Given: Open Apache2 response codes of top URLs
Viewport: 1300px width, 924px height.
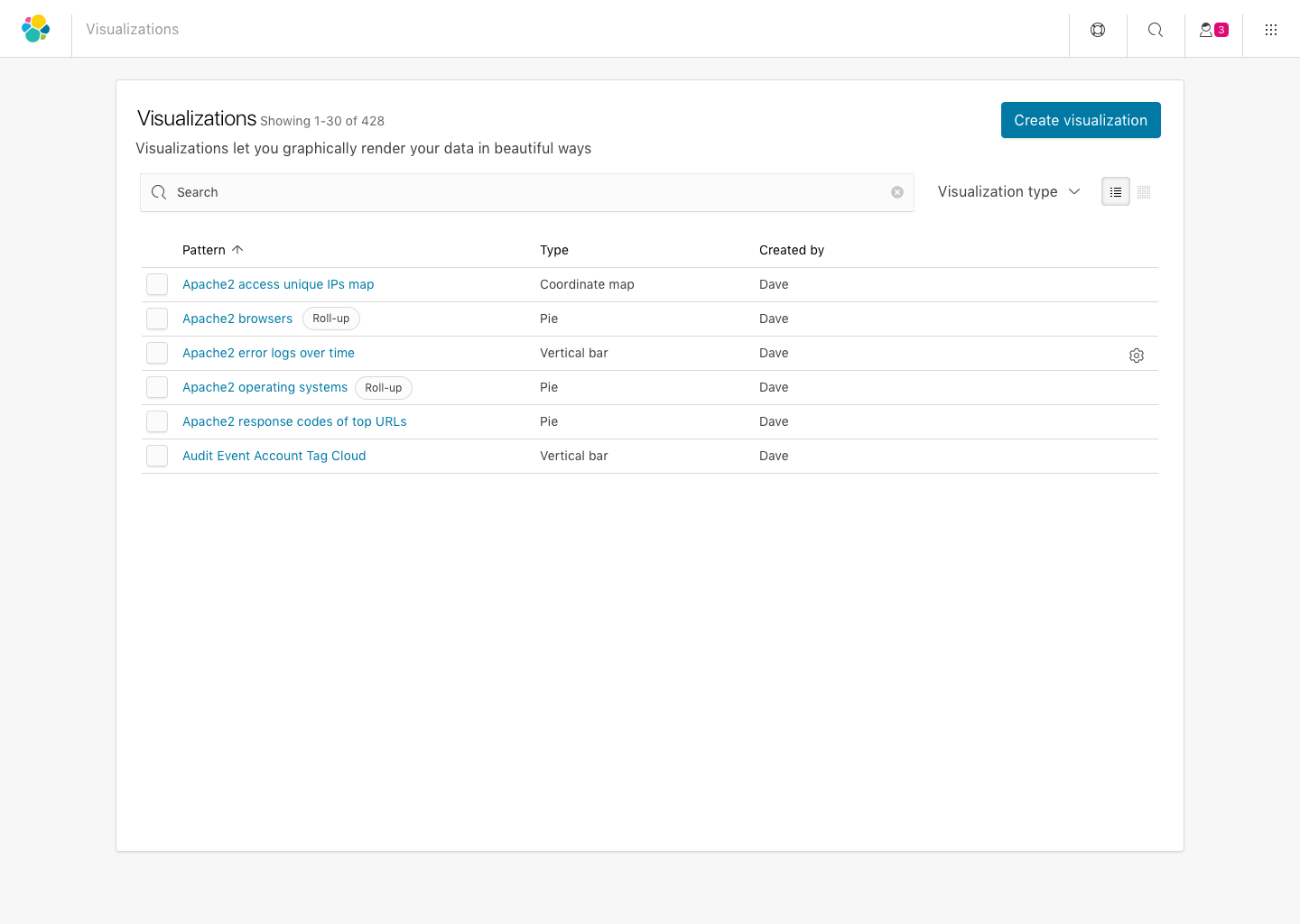Looking at the screenshot, I should [x=294, y=421].
